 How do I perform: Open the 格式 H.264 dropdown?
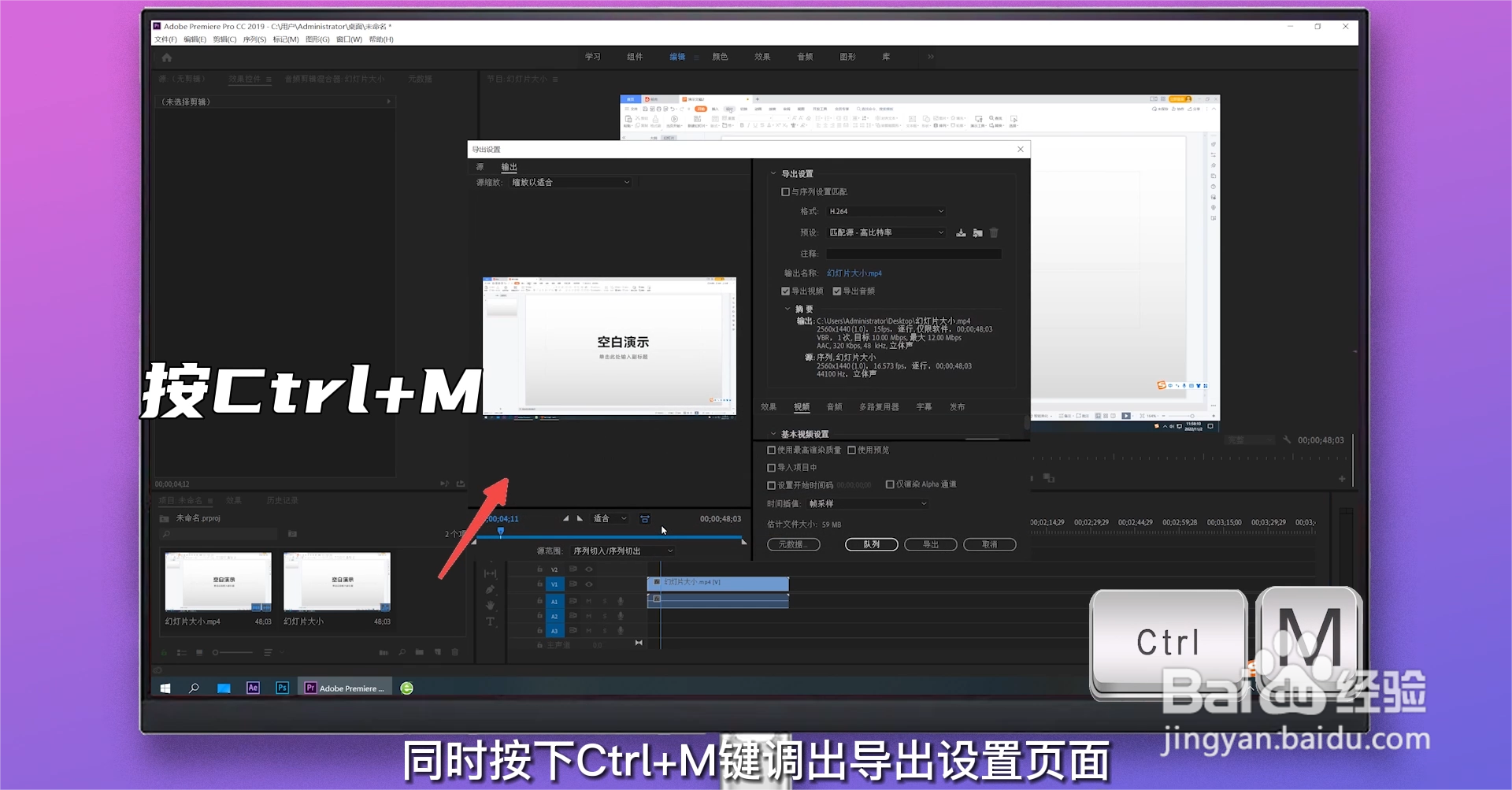(886, 212)
